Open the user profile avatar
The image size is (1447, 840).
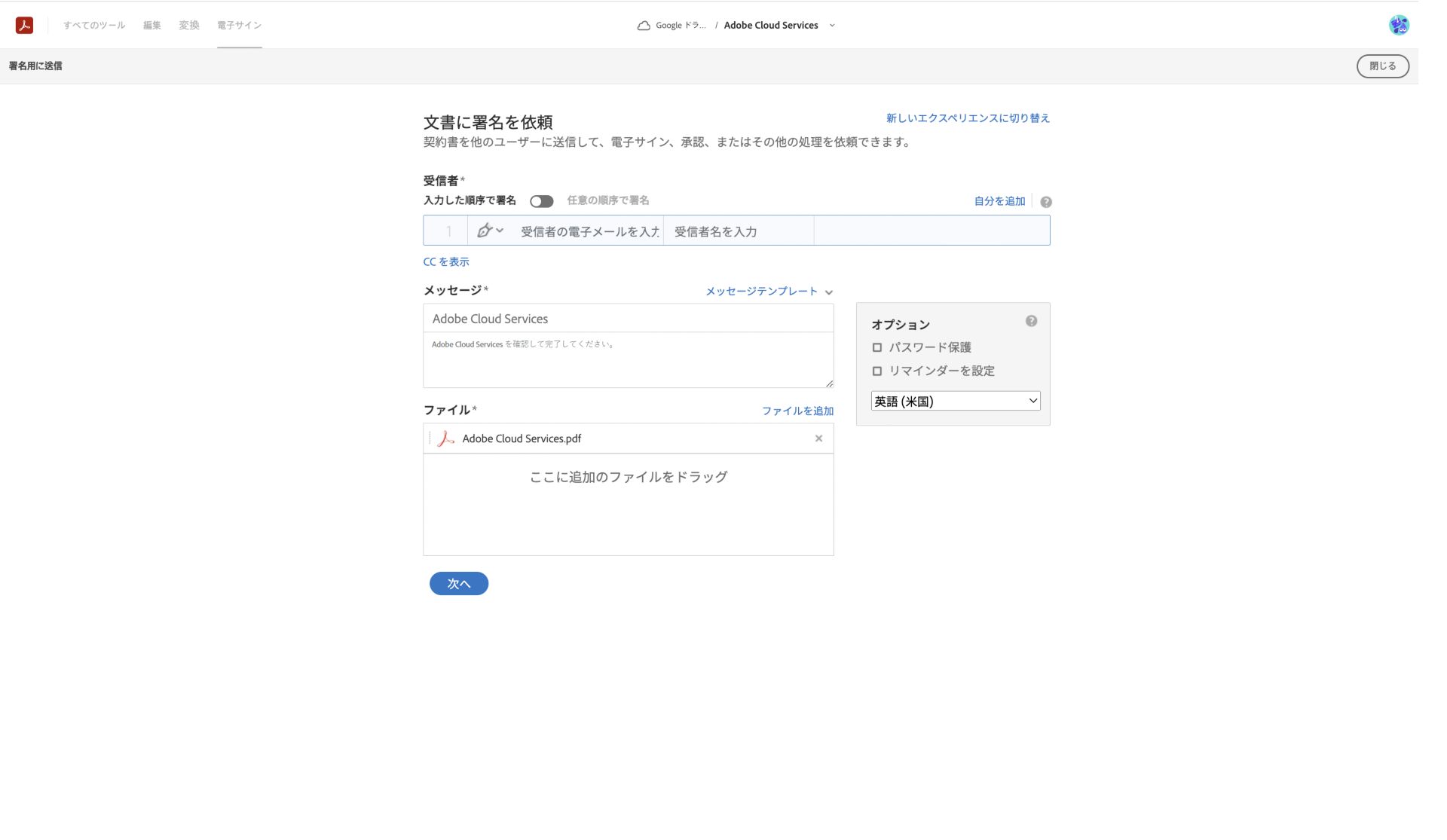[x=1399, y=25]
